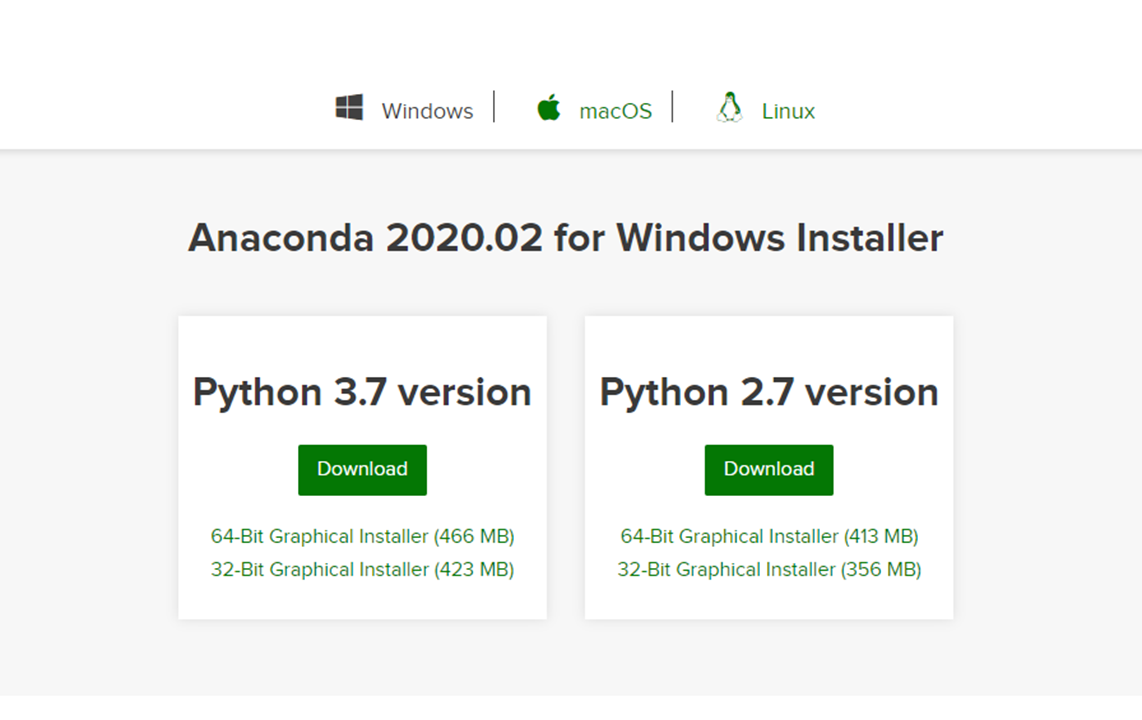The image size is (1142, 720).
Task: Click the Windows logo icon
Action: click(x=349, y=107)
